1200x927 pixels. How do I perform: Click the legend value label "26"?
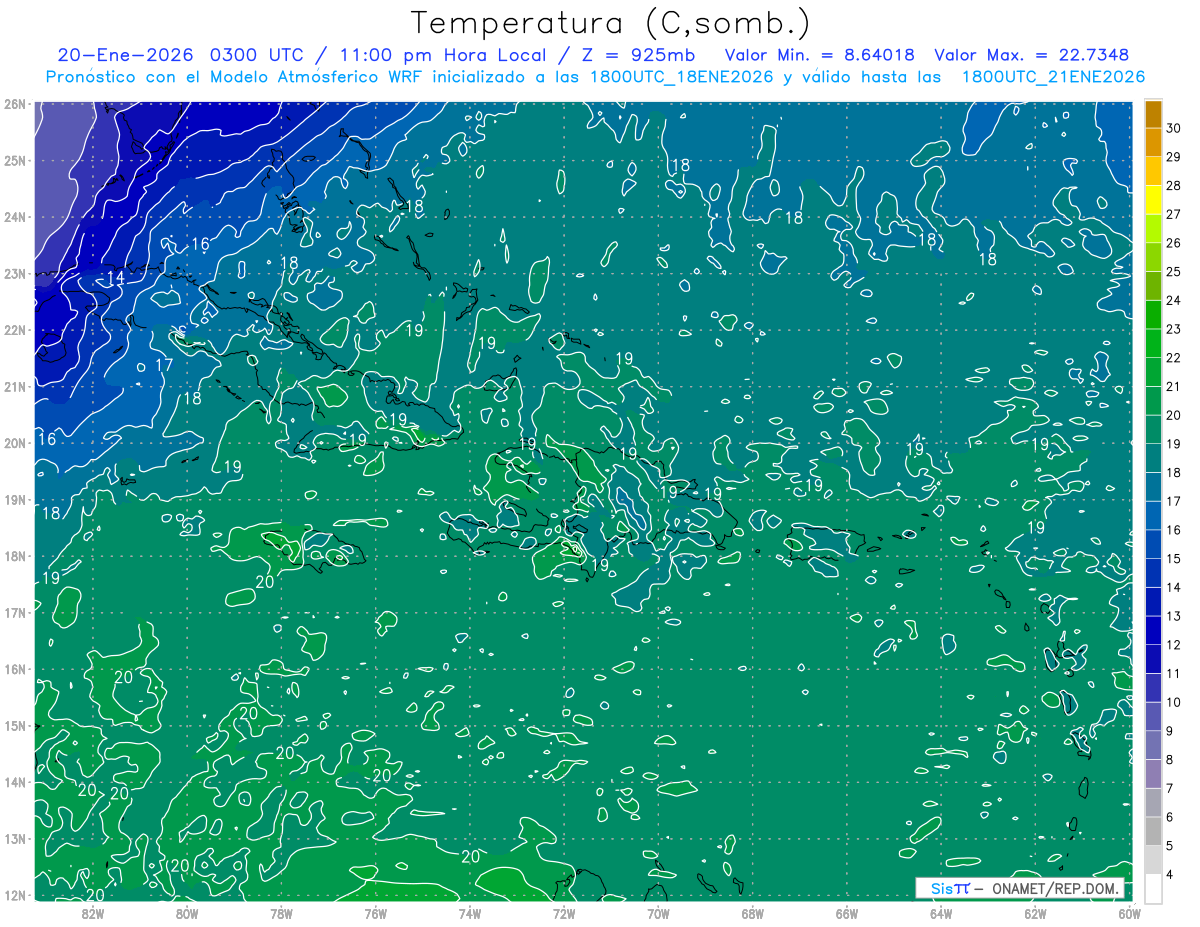coord(1174,243)
